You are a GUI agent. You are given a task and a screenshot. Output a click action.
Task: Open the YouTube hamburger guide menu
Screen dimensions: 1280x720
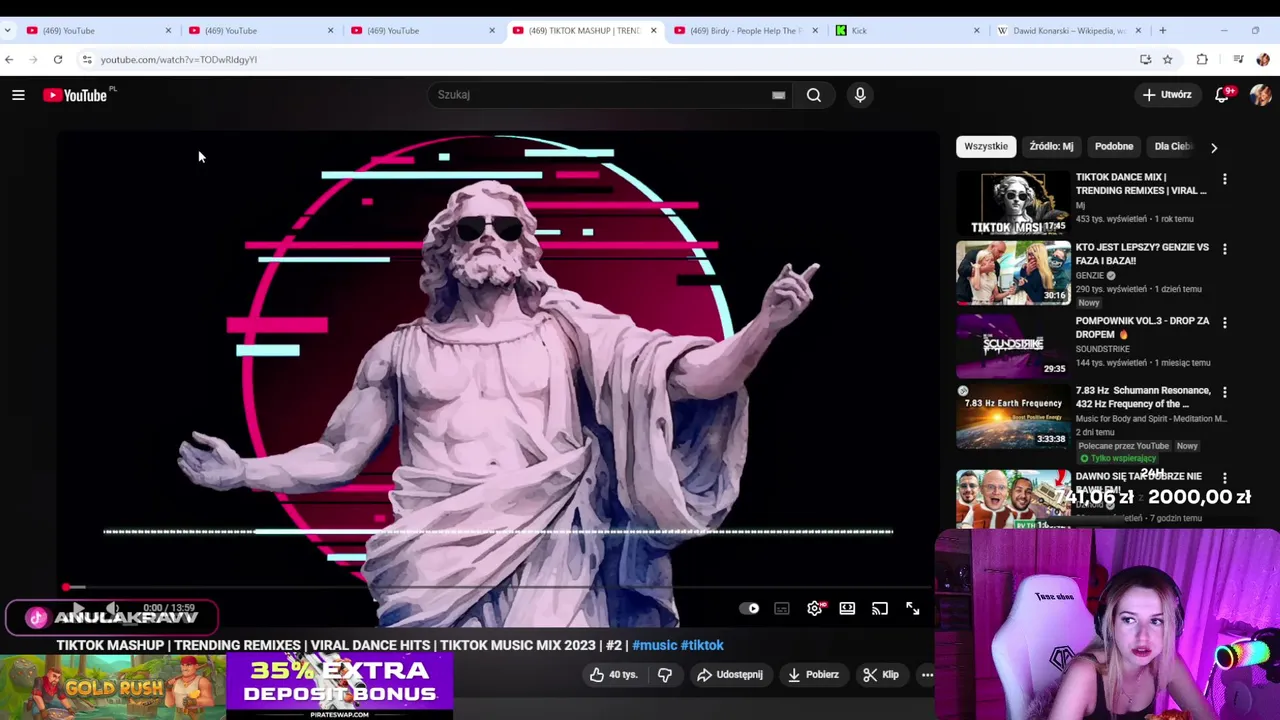click(x=18, y=95)
